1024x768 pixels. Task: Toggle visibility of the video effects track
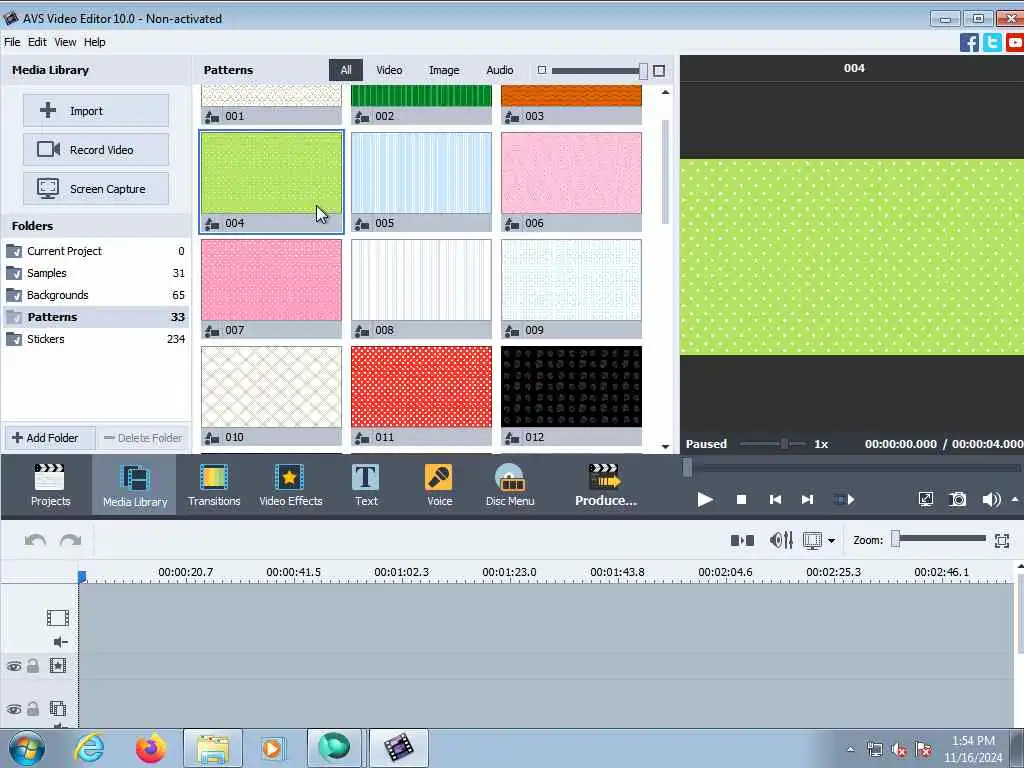14,666
